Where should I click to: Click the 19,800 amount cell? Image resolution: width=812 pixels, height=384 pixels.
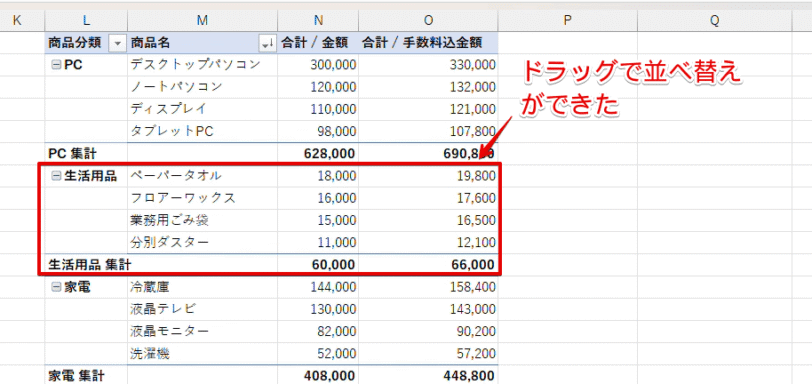point(428,176)
